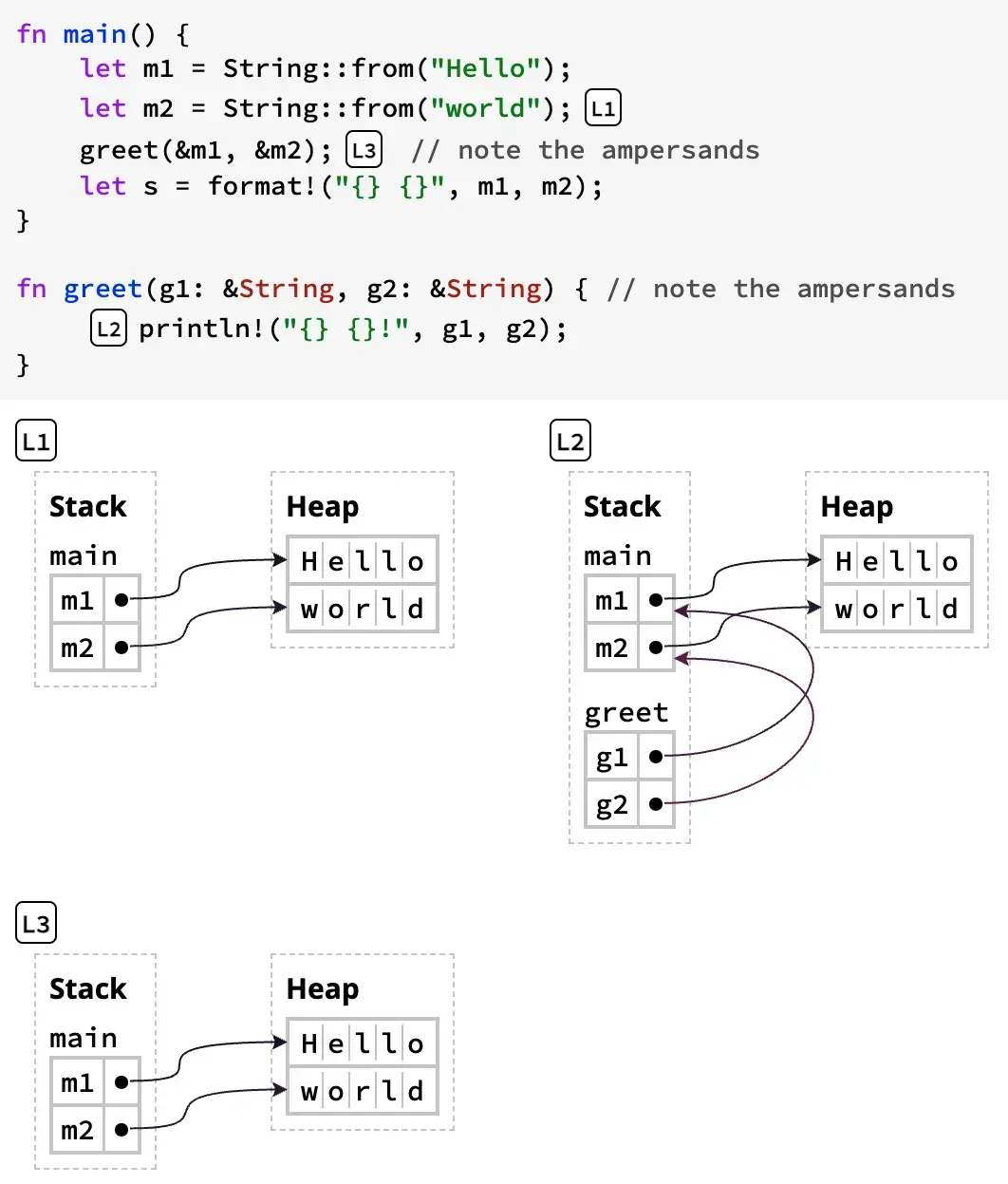
Task: Click the format! macro in the code
Action: click(263, 186)
